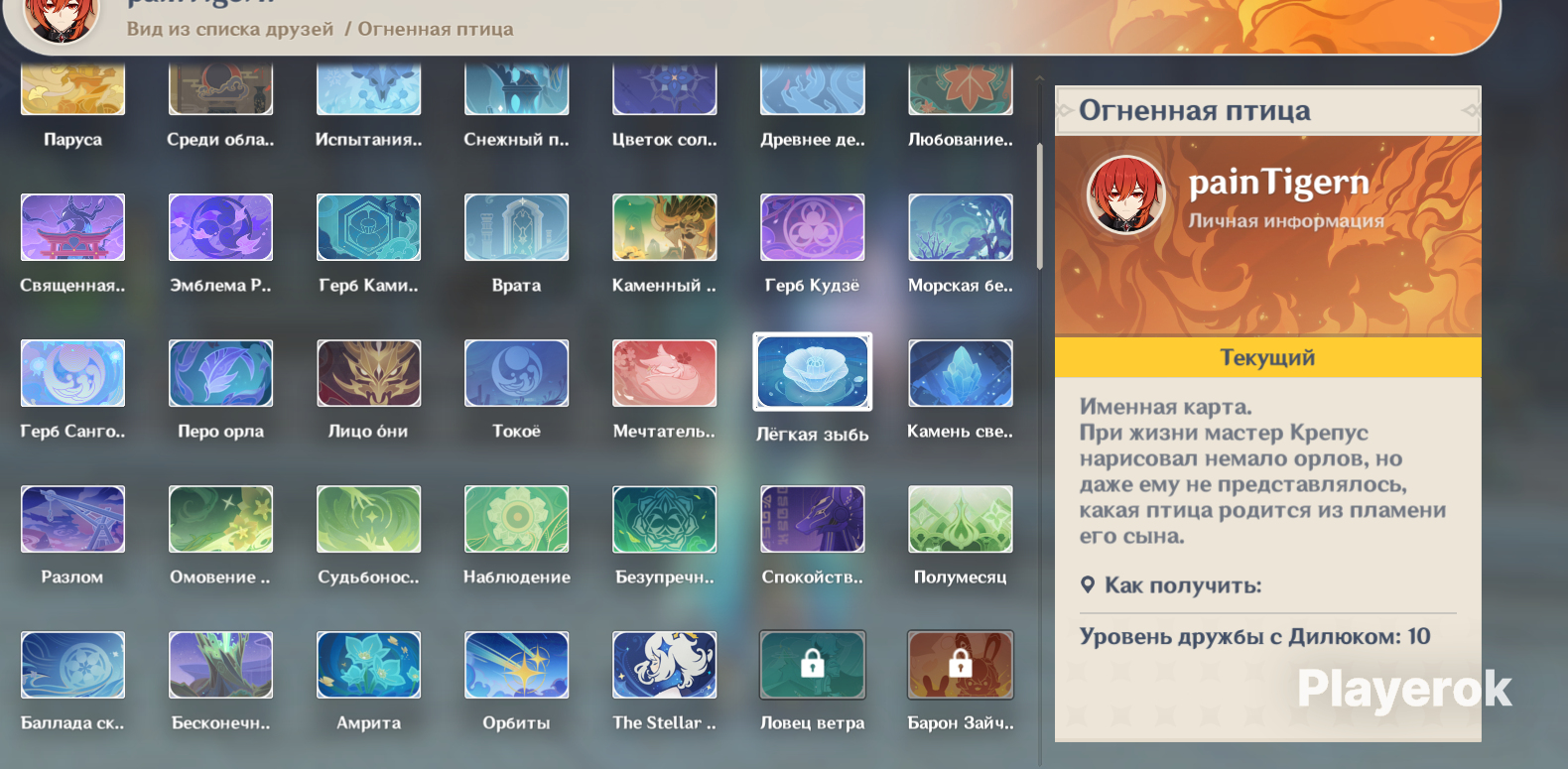Select the Любование.. namecard
Screen dimensions: 1568x769
(x=961, y=89)
